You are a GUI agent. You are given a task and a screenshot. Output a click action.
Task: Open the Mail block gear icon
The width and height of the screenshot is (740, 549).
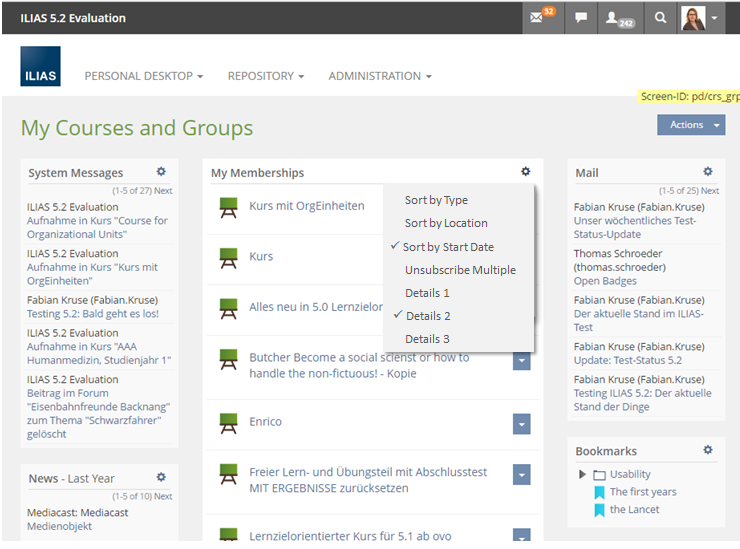tap(708, 172)
